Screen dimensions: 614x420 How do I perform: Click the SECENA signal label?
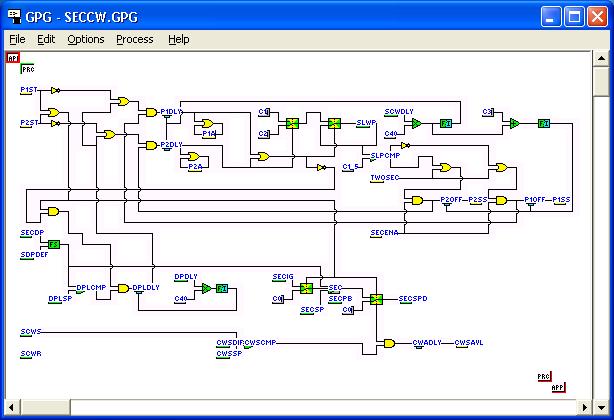[x=384, y=232]
